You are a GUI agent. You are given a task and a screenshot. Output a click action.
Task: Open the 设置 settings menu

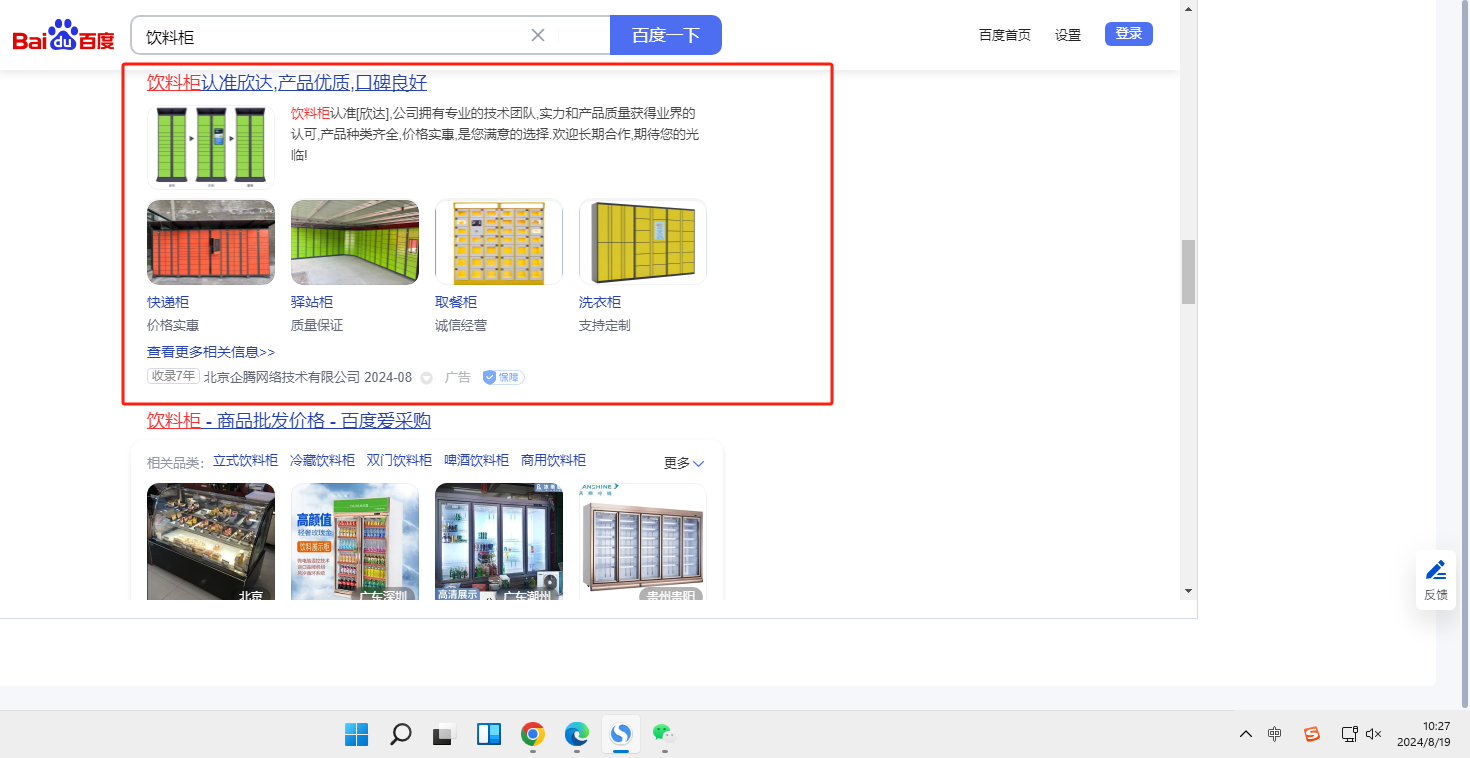coord(1068,35)
